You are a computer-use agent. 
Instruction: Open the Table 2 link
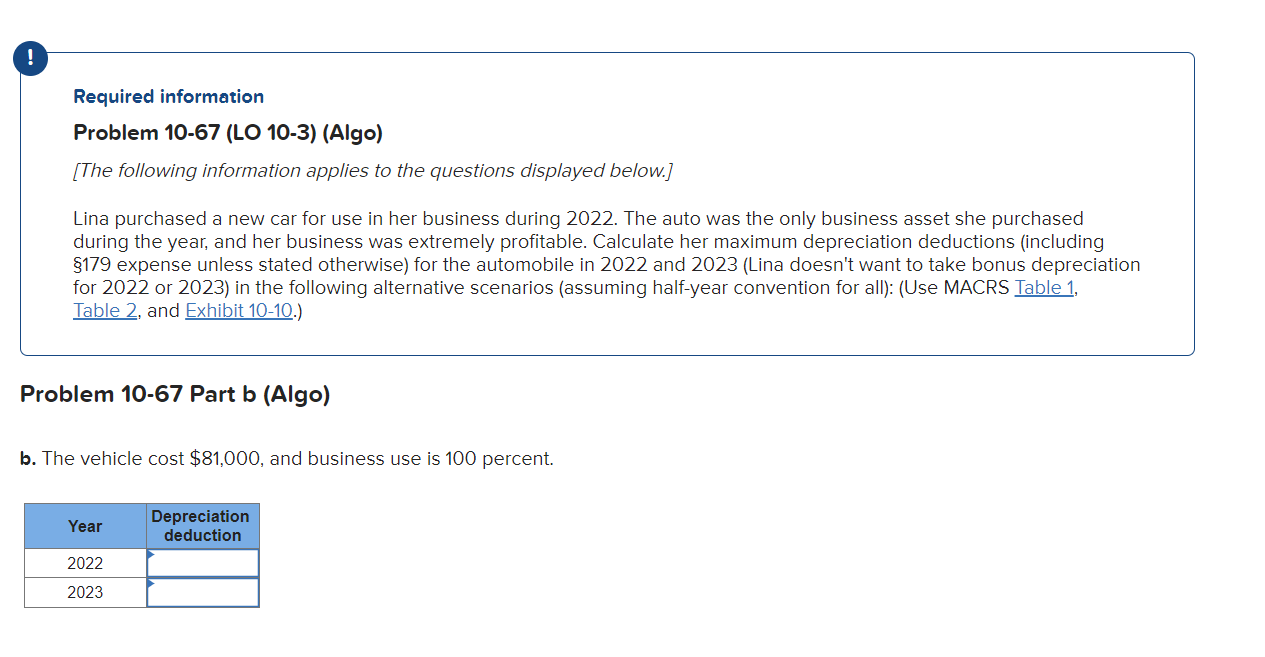tap(107, 311)
